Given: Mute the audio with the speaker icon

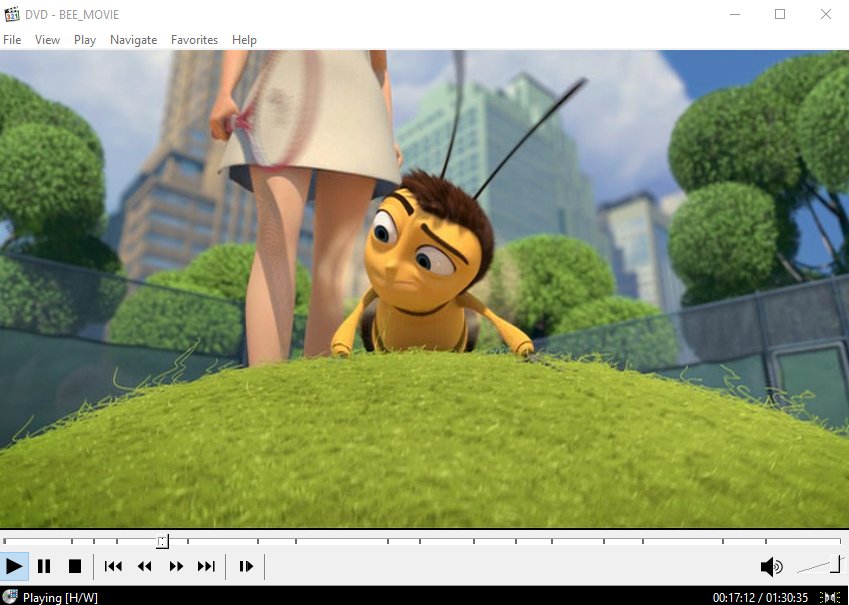Looking at the screenshot, I should [772, 566].
